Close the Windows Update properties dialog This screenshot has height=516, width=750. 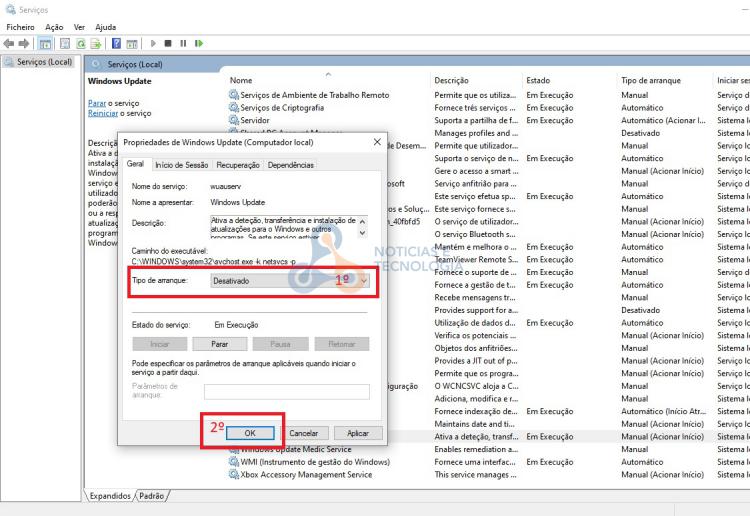point(377,142)
